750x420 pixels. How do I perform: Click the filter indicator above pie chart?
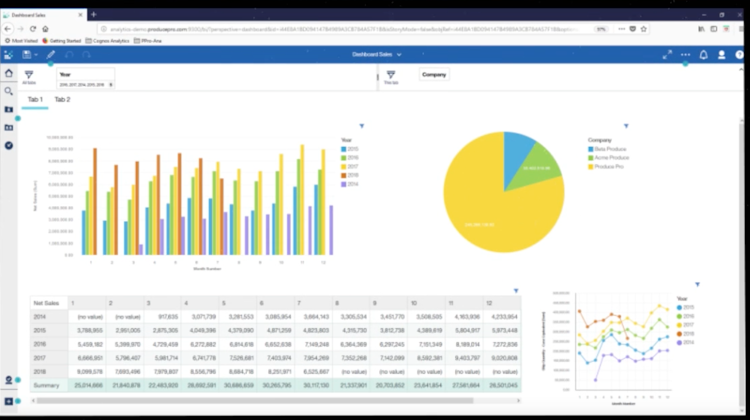pos(626,126)
